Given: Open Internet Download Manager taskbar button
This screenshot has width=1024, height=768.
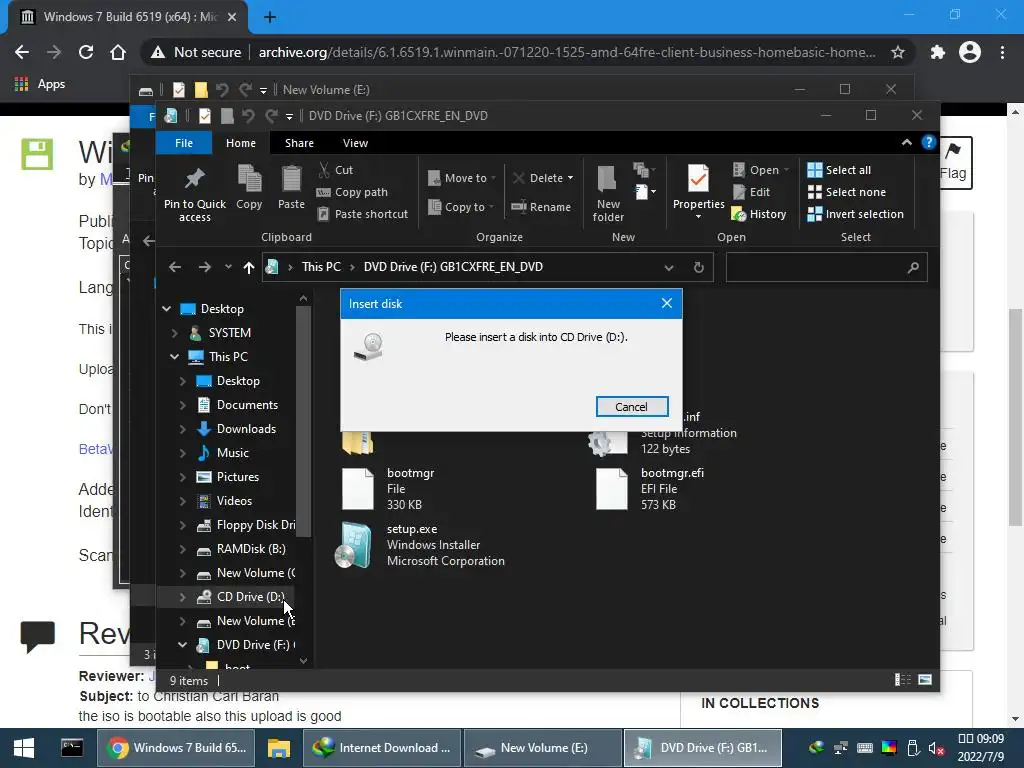Looking at the screenshot, I should [382, 748].
